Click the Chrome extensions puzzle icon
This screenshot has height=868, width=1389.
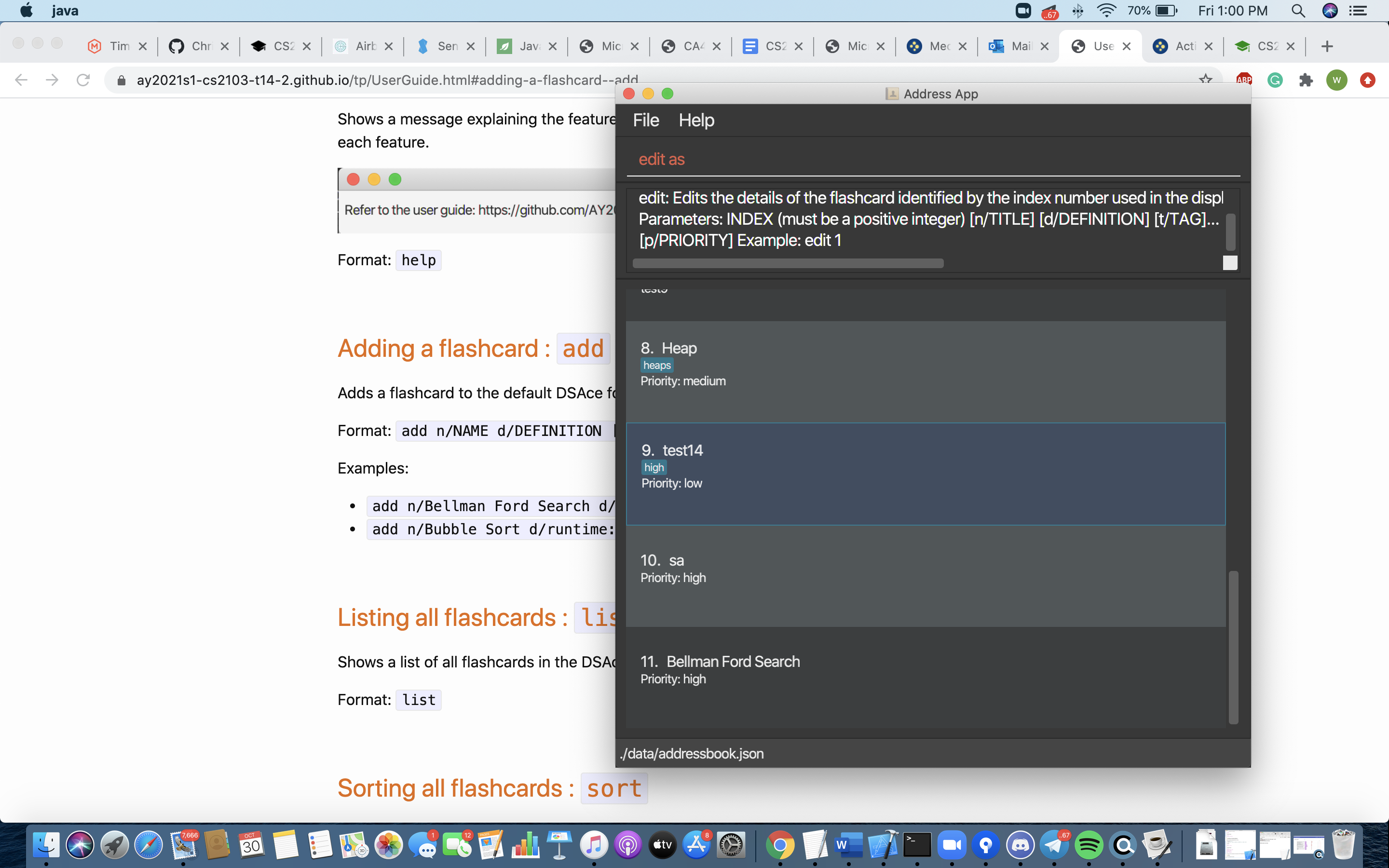coord(1306,80)
